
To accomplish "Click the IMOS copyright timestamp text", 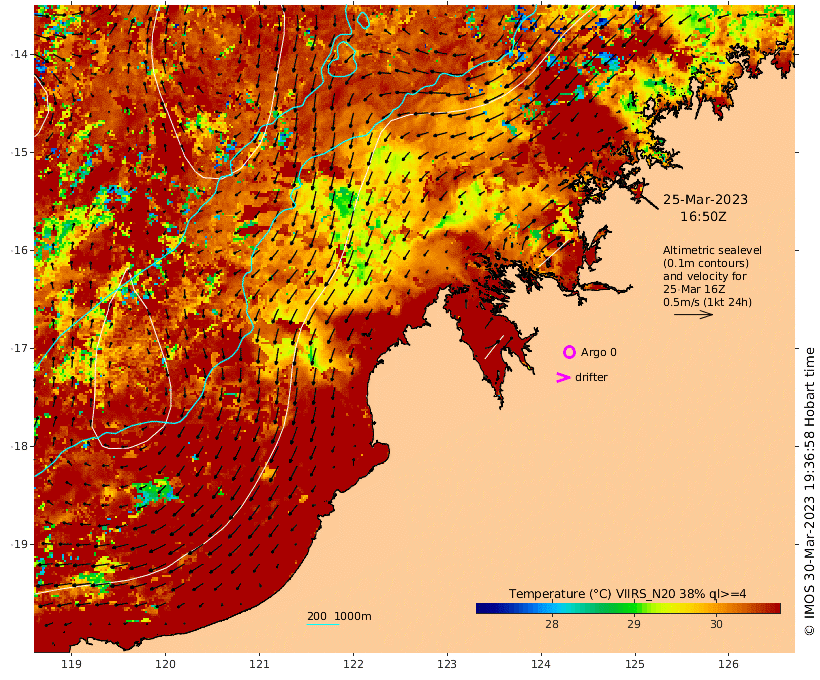I will pyautogui.click(x=810, y=491).
